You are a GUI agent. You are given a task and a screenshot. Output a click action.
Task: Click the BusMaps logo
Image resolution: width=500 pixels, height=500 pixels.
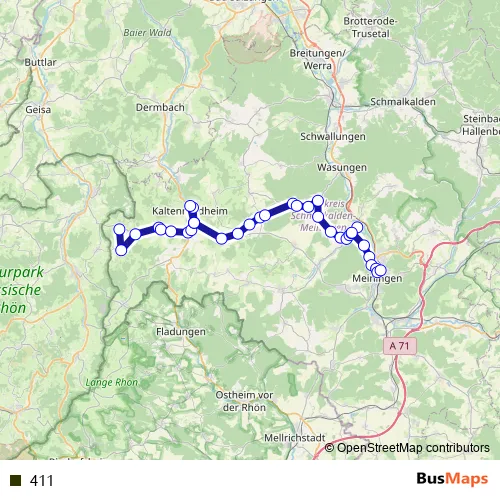coord(452,479)
